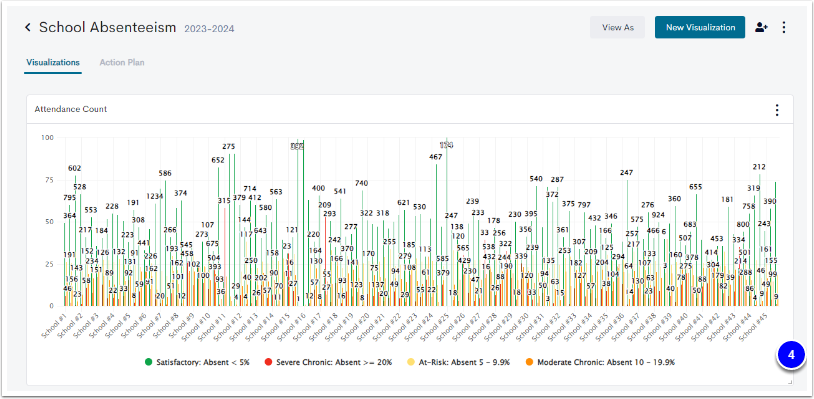The image size is (814, 399).
Task: Click the 2023-2024 year label
Action: pyautogui.click(x=209, y=29)
